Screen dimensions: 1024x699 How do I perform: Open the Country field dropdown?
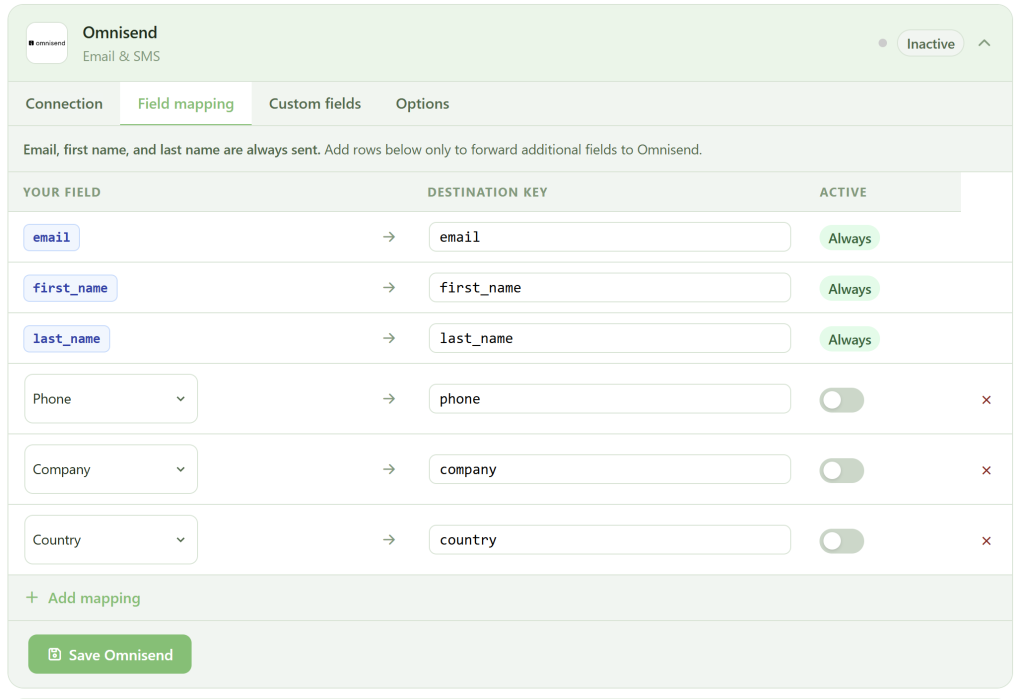click(x=111, y=540)
